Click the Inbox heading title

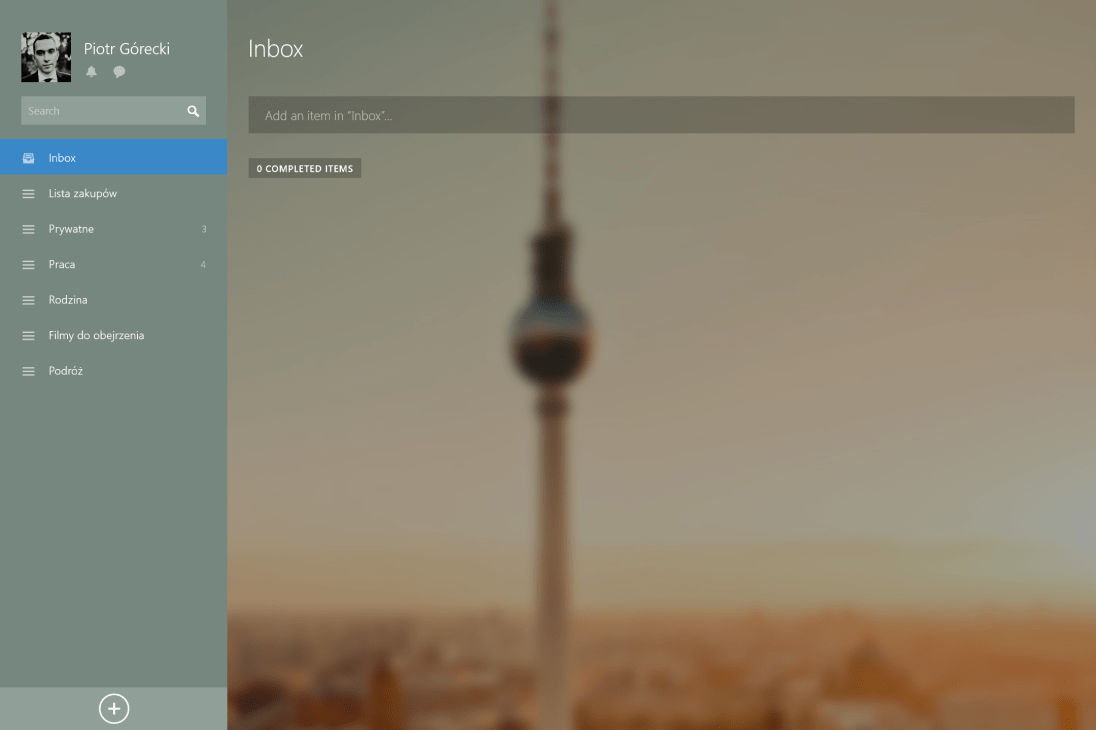click(x=275, y=49)
